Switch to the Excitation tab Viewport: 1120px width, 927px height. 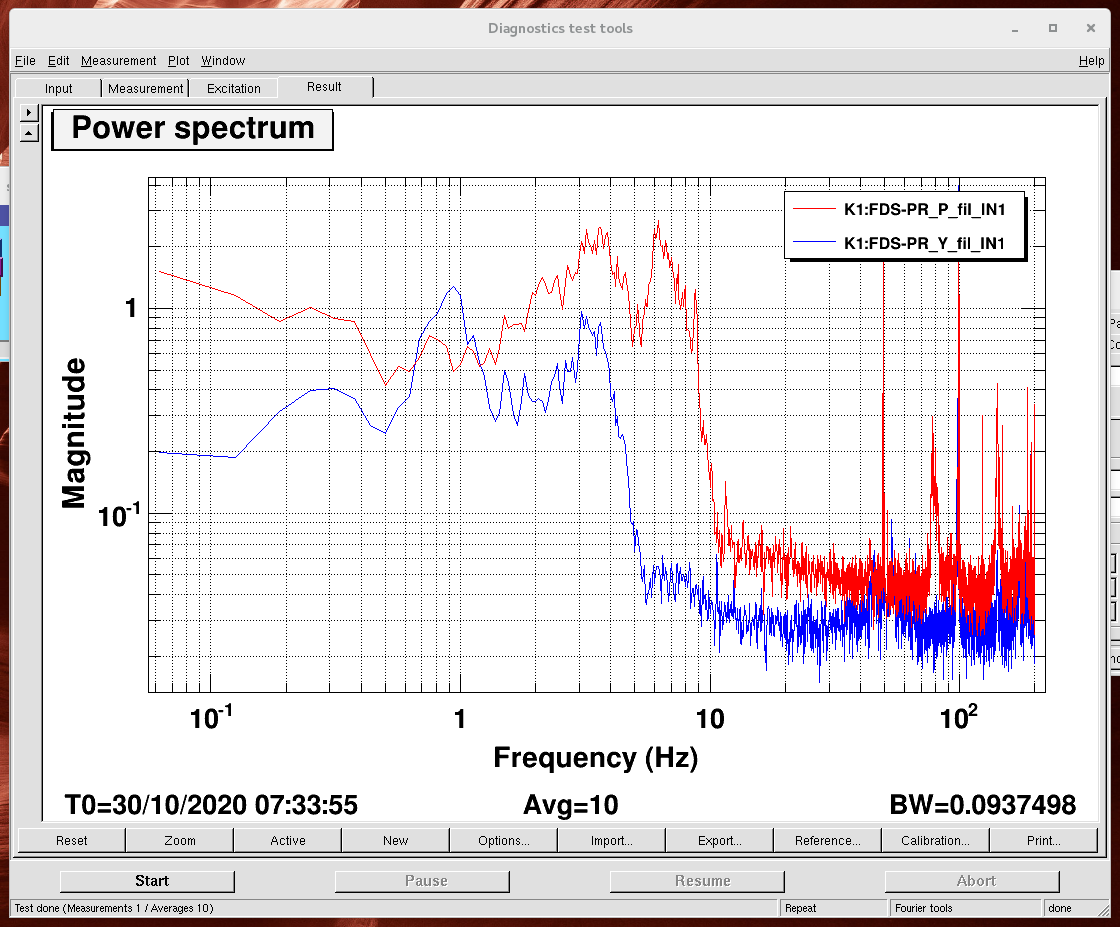pos(233,88)
